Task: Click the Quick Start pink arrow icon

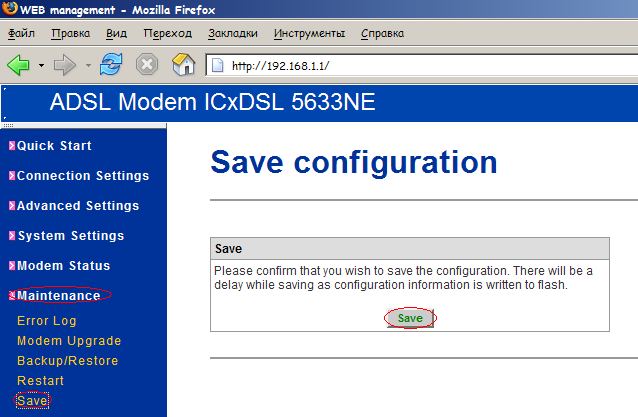Action: (x=12, y=146)
